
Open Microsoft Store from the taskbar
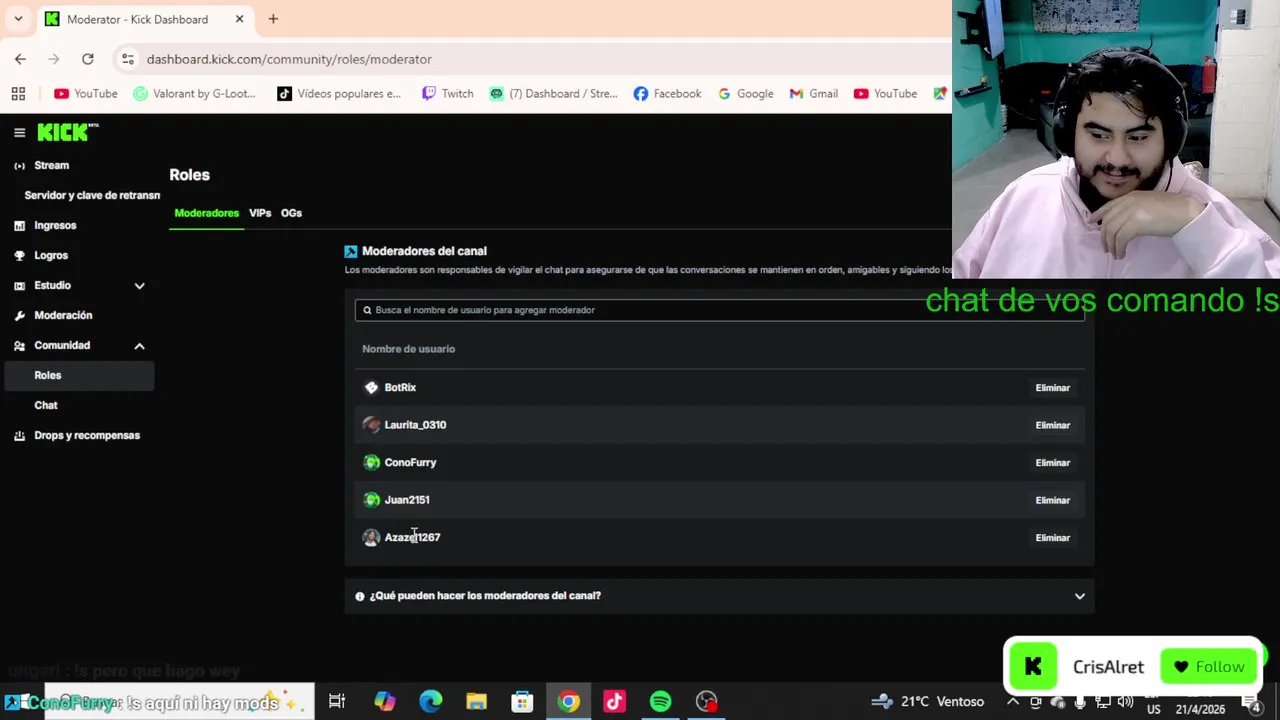click(522, 701)
